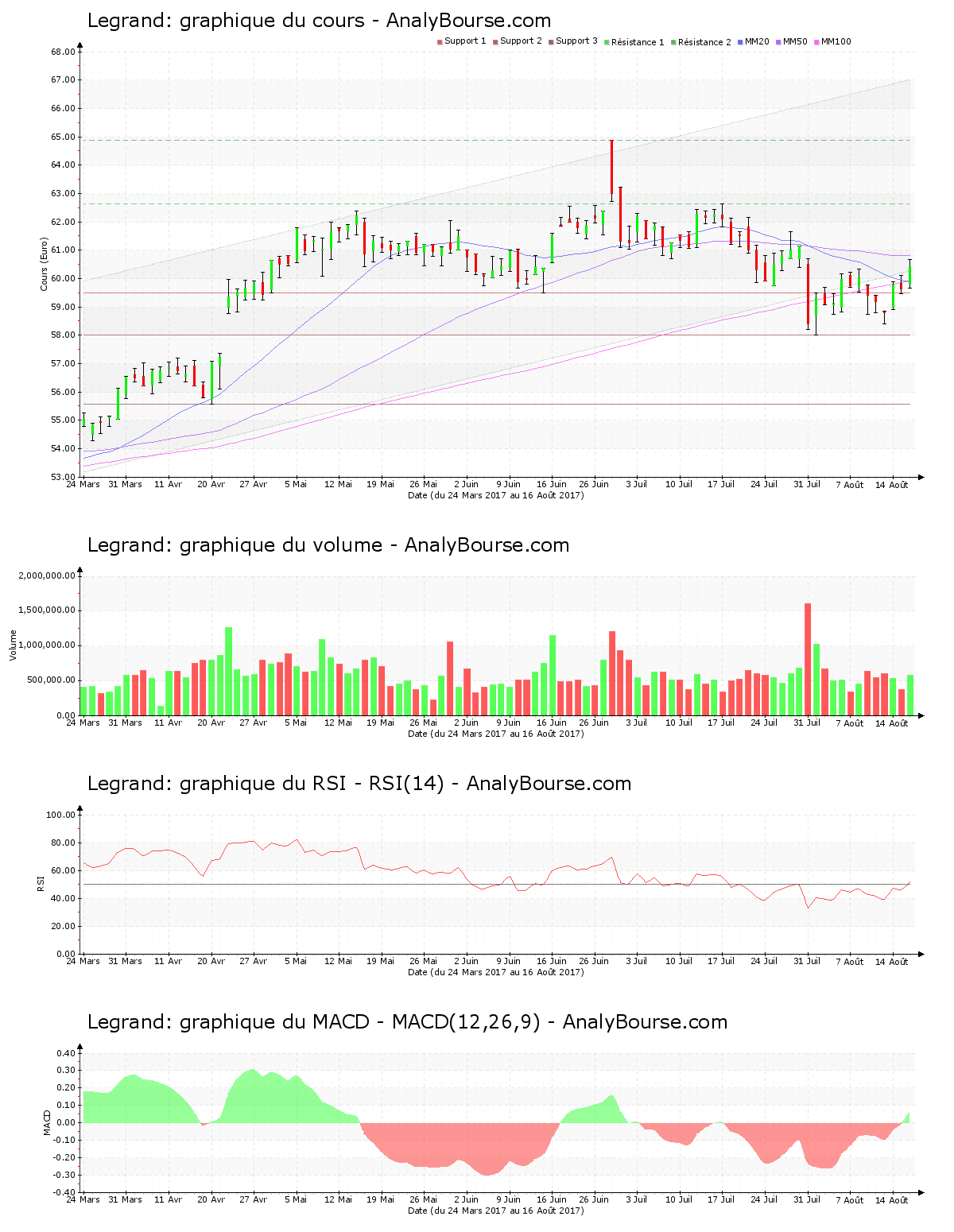Image resolution: width=954 pixels, height=1232 pixels.
Task: Click the 68.00 value on price axis
Action: tap(63, 52)
